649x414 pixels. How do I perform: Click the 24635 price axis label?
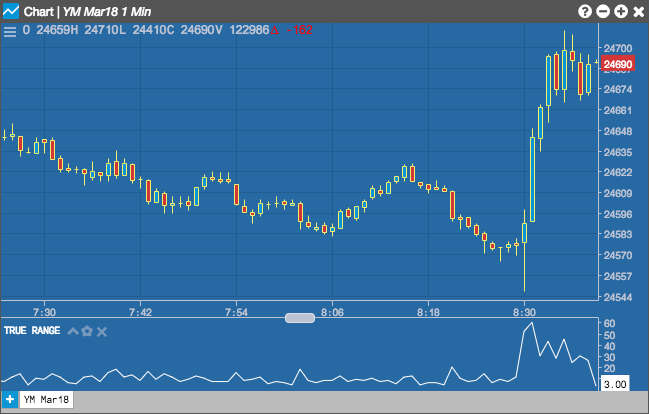(618, 152)
